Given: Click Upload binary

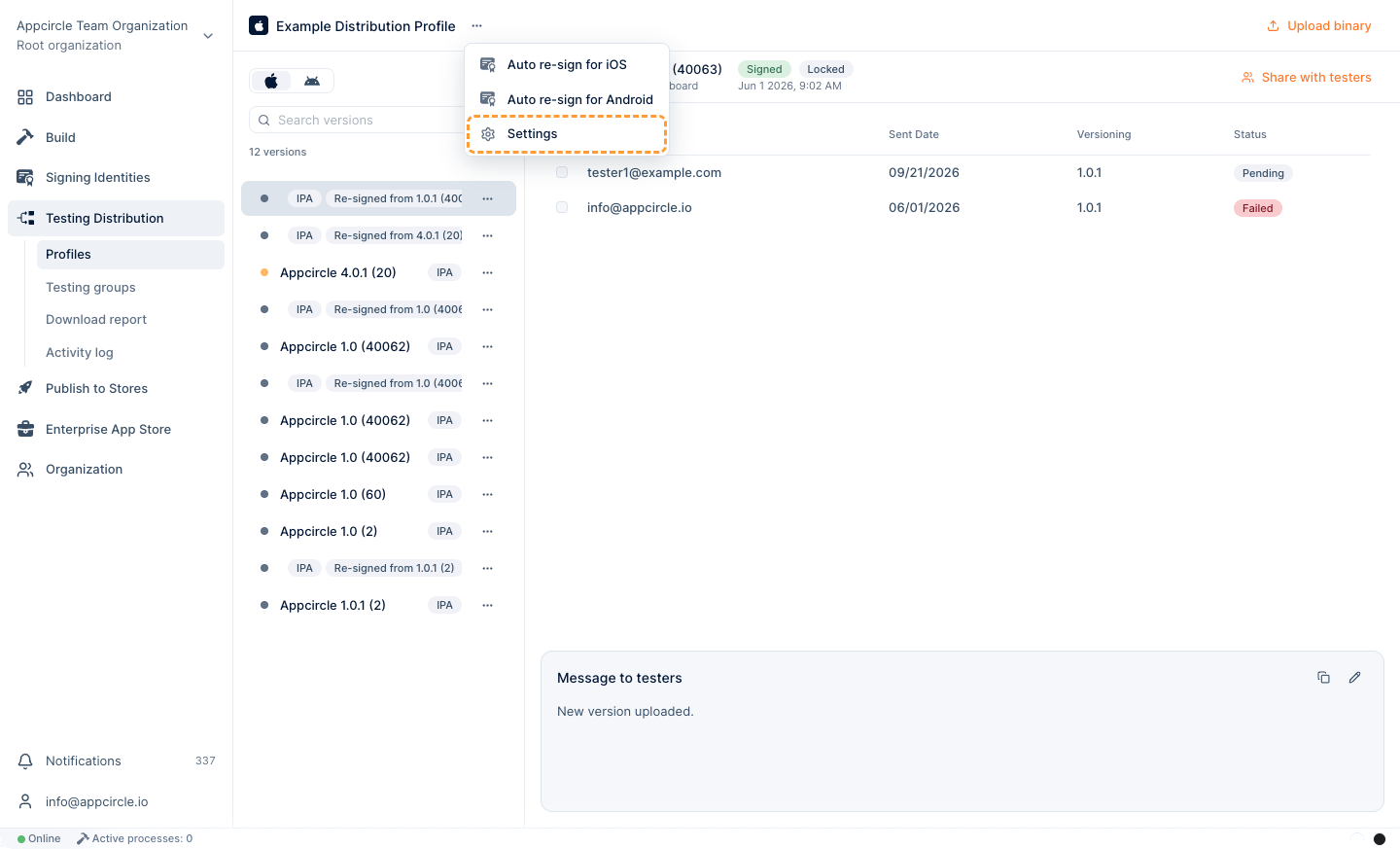Looking at the screenshot, I should pyautogui.click(x=1318, y=26).
